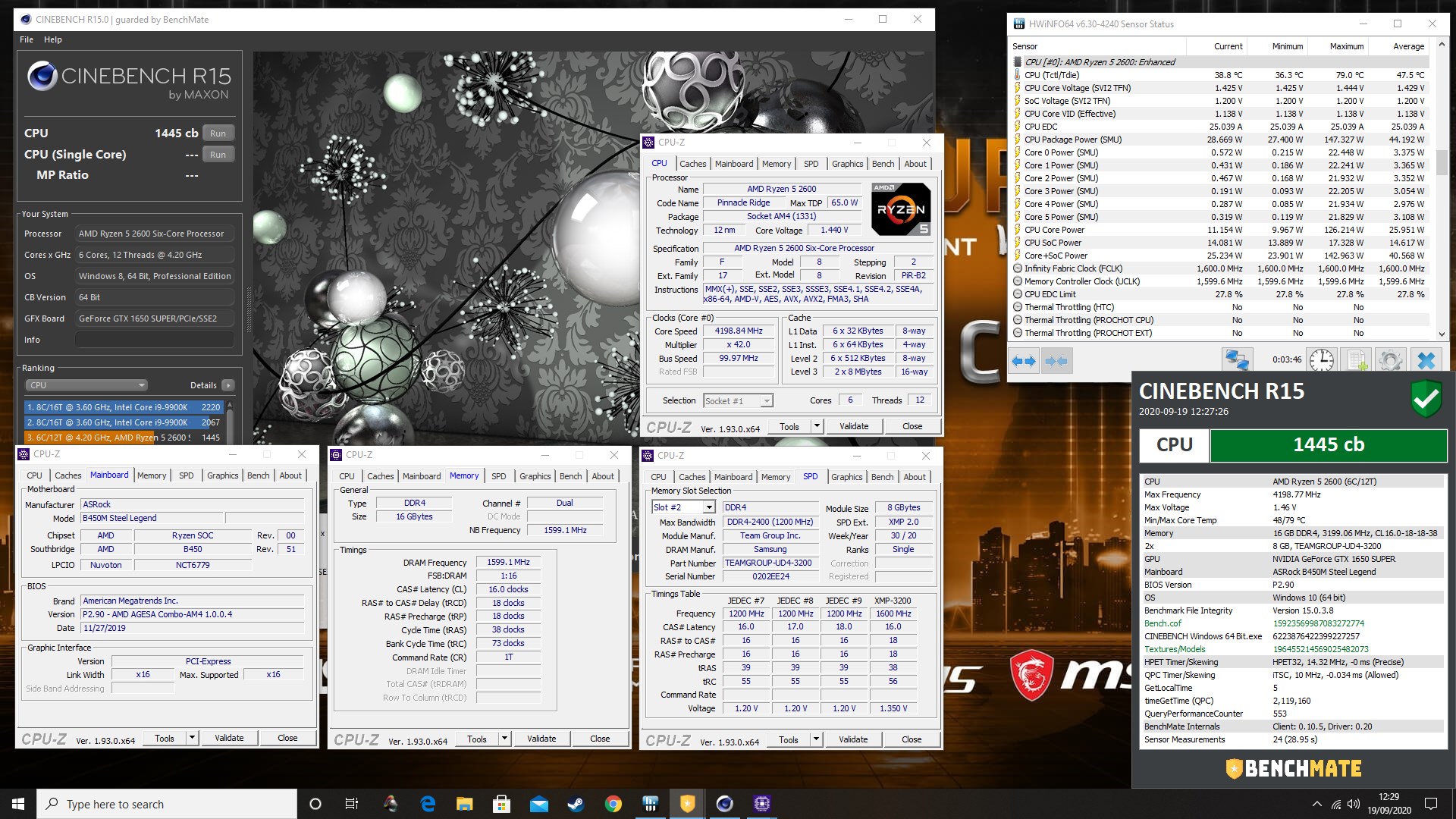Screen dimensions: 1456x819
Task: Open the File menu in Cinebench
Action: [27, 39]
